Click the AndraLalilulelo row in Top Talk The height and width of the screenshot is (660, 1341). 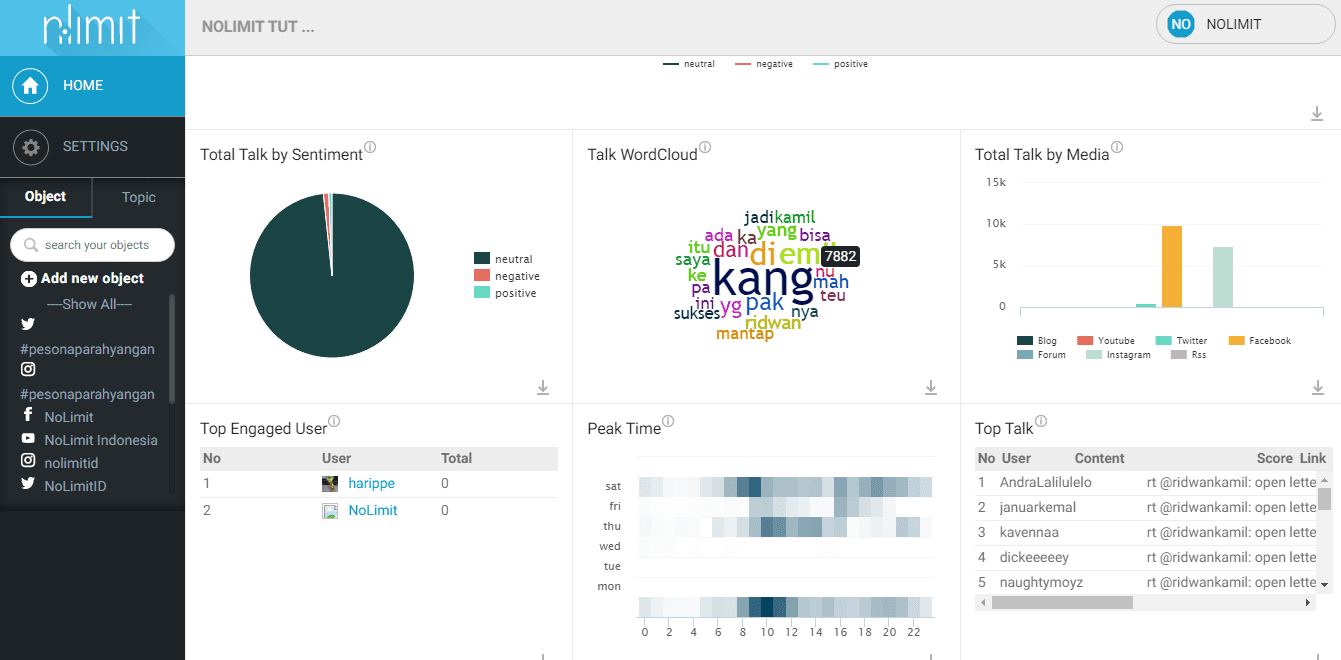(x=1146, y=483)
